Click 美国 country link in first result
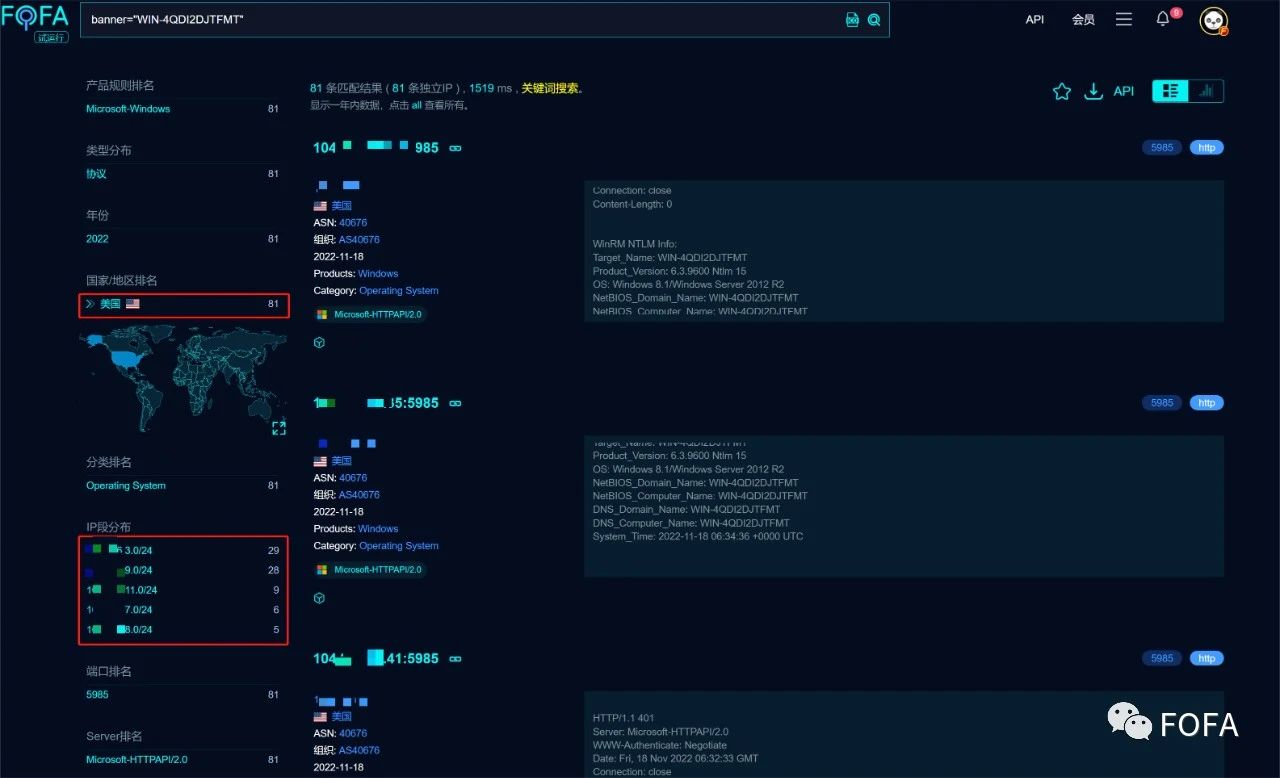Screen dimensions: 1280x778 tap(341, 206)
